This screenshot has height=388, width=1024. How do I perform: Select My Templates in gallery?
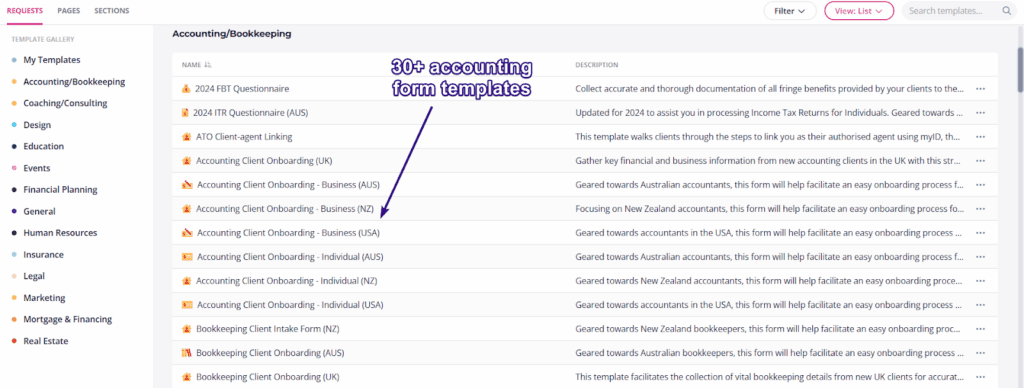[52, 59]
